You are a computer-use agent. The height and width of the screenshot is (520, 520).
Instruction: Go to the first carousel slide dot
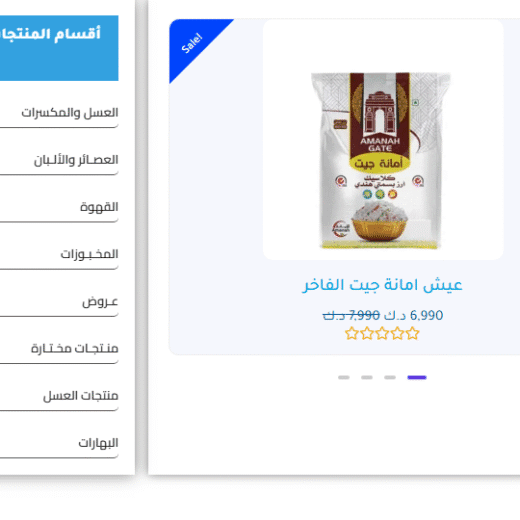point(344,377)
